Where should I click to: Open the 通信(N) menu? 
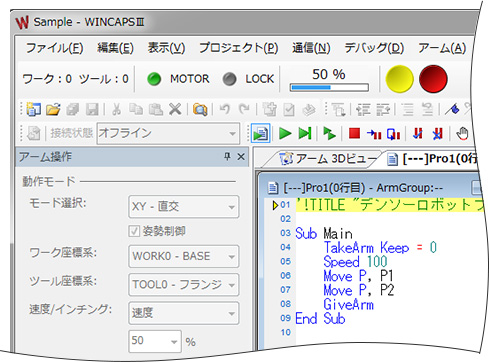[x=311, y=48]
